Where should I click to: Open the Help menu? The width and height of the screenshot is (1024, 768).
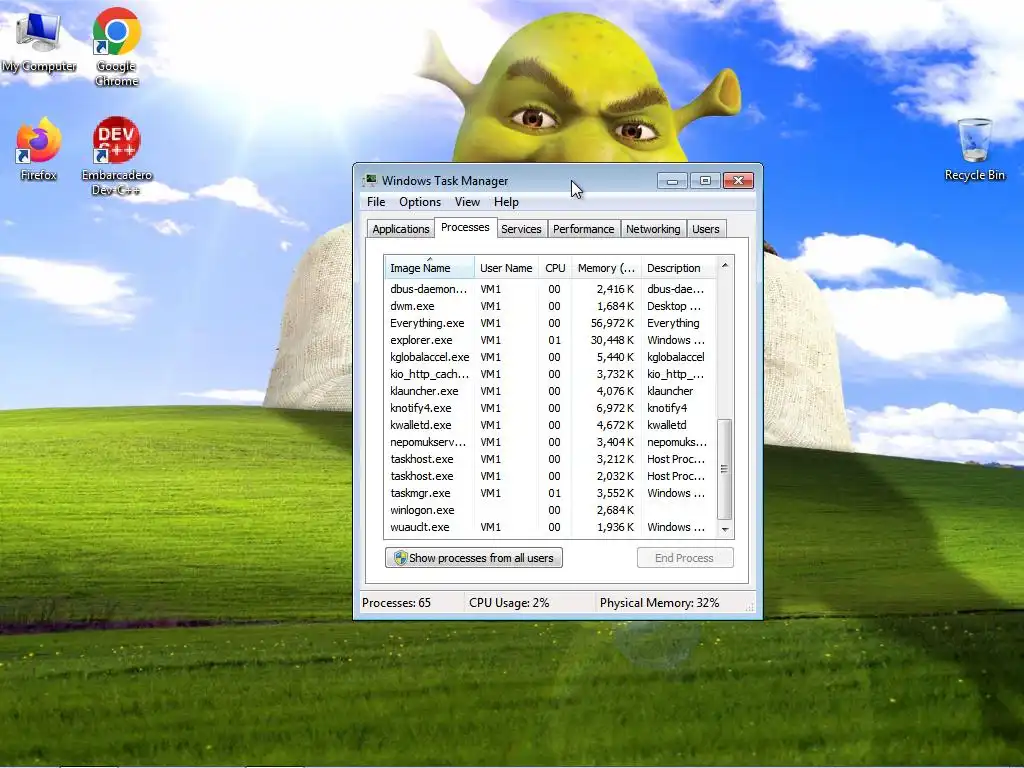click(506, 202)
